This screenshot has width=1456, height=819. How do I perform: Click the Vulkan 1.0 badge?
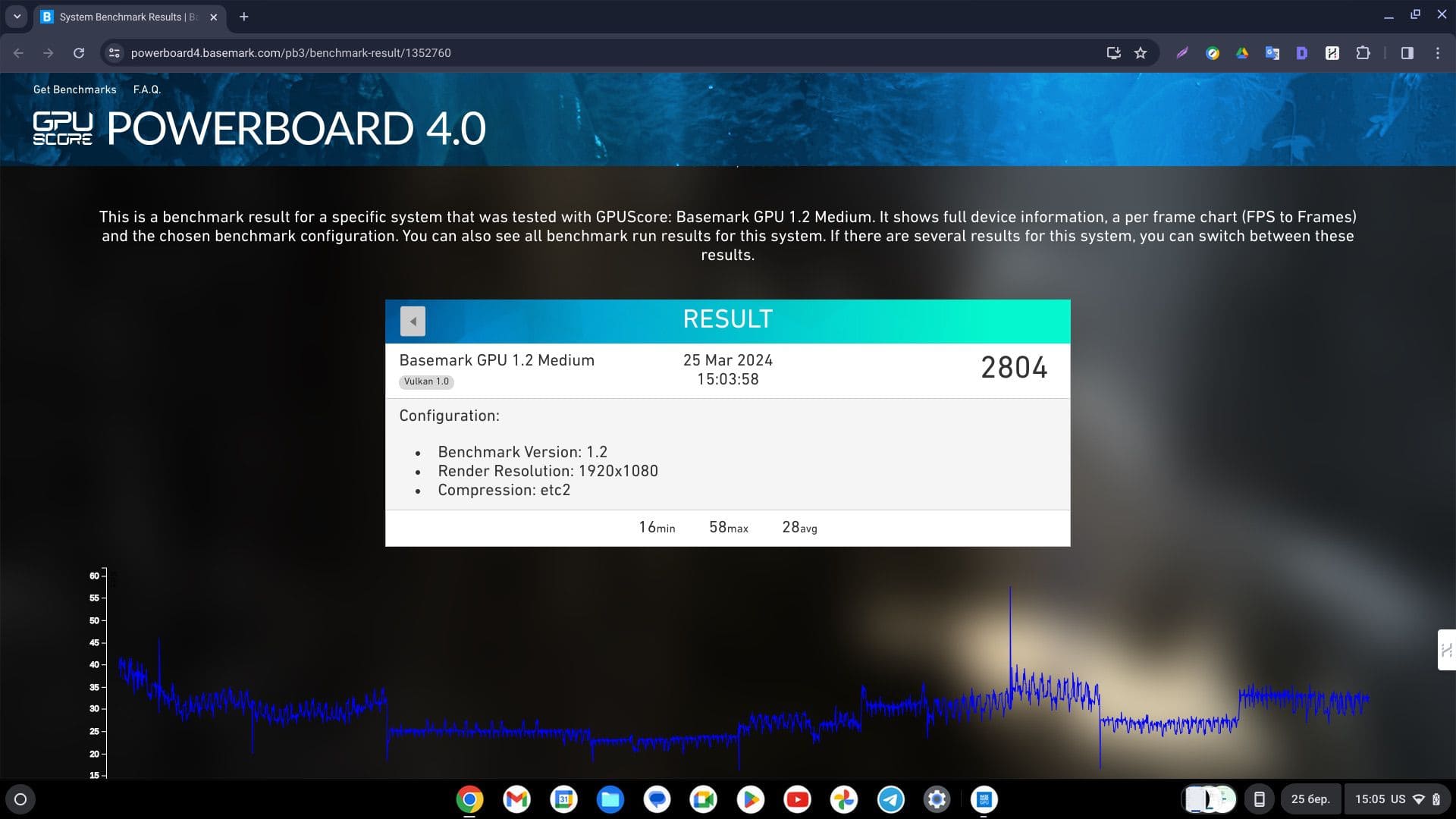[426, 381]
